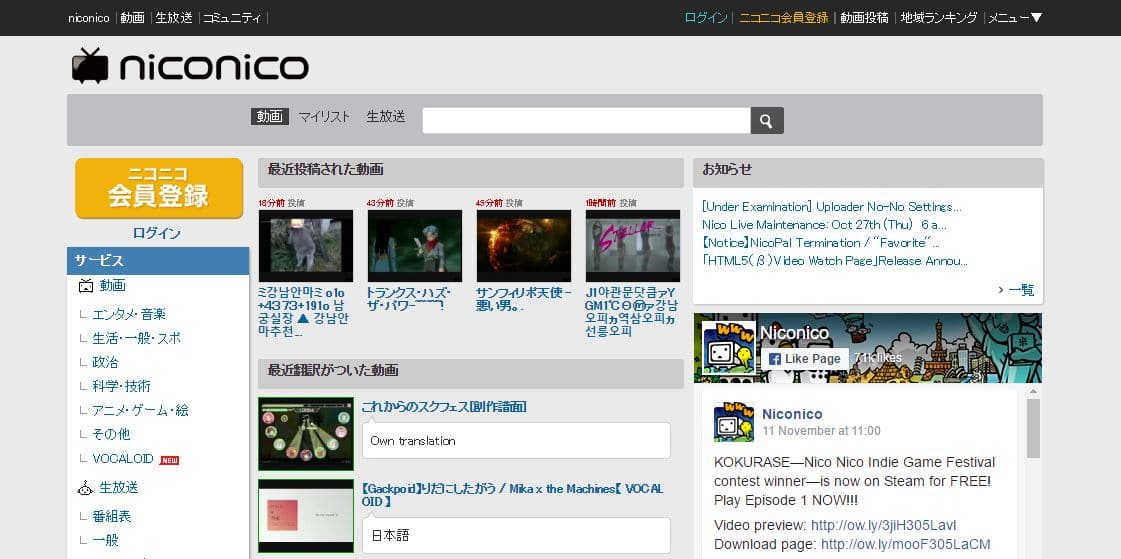Open the [Under Examination] Uploader No-No Settings notice
This screenshot has height=559, width=1121.
[x=832, y=207]
